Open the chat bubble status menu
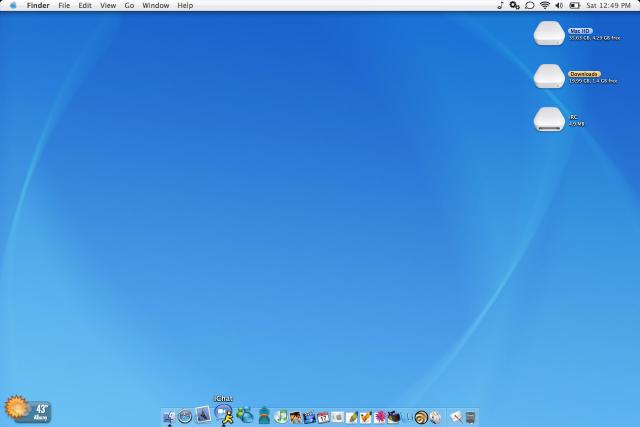This screenshot has height=427, width=640. [530, 5]
